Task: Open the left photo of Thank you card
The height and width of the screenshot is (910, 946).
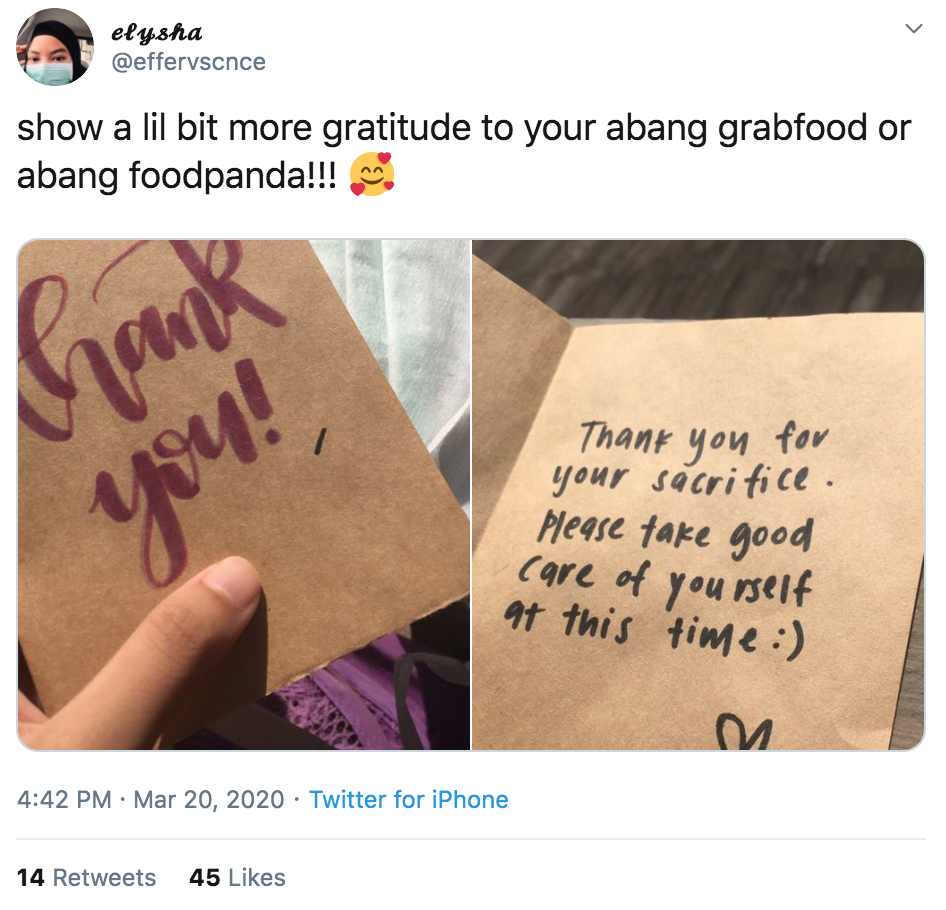Action: (x=244, y=495)
